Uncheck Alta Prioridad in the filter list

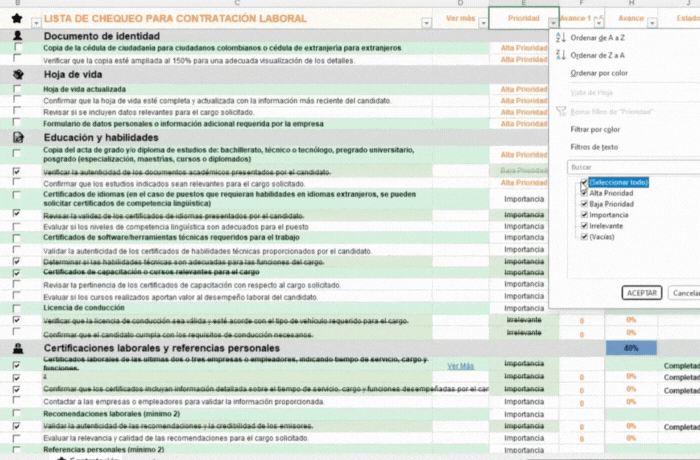pyautogui.click(x=584, y=193)
